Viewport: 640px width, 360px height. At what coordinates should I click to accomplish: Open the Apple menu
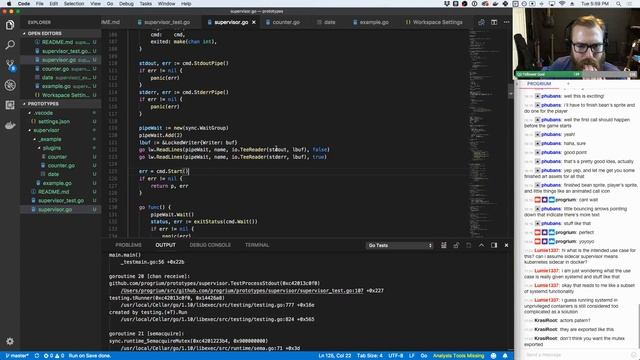click(x=9, y=3)
